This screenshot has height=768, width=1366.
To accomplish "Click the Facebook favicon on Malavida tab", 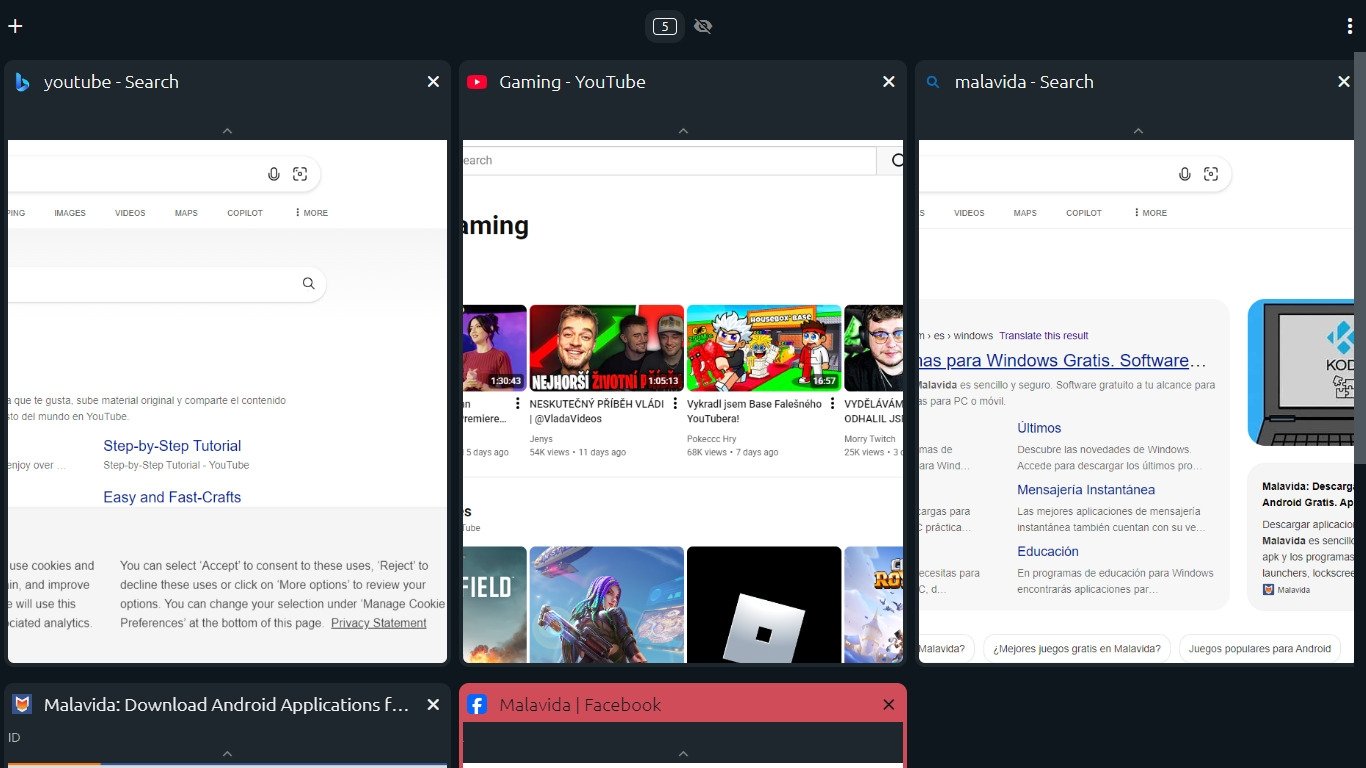I will tap(477, 705).
